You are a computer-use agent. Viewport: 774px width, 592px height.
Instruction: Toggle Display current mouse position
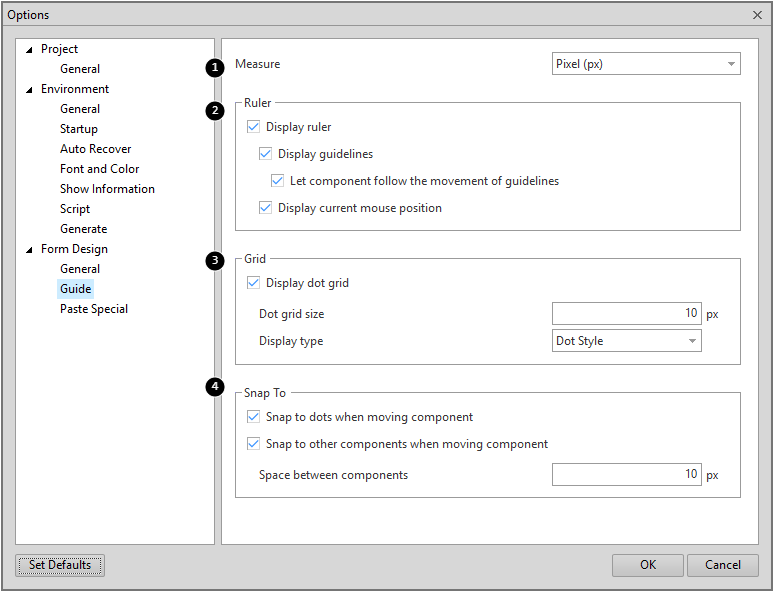pyautogui.click(x=265, y=208)
